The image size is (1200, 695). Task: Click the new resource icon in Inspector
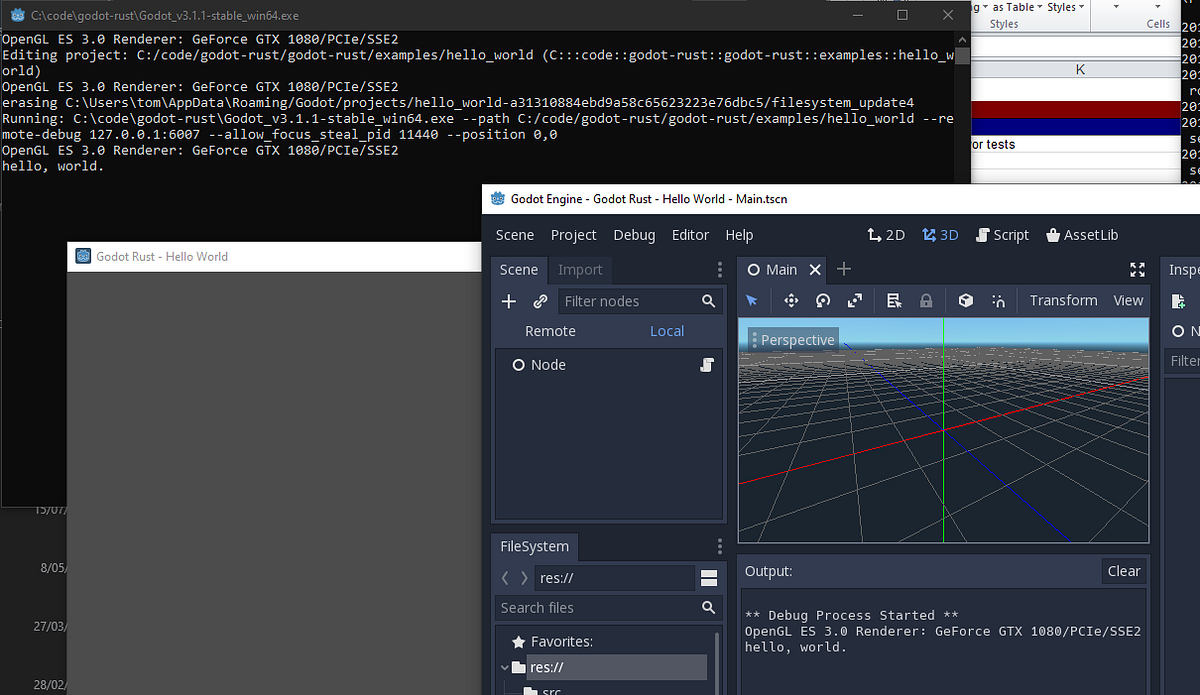pyautogui.click(x=1179, y=301)
